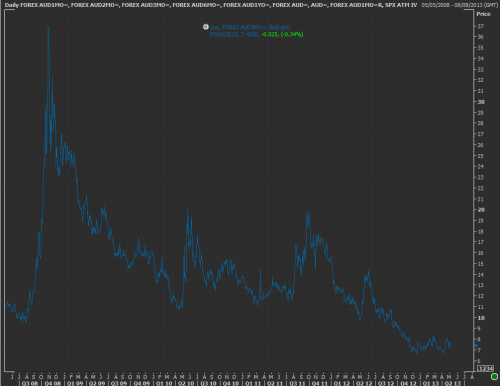Click the 'Q1 09' quarter label
500x386 pixels.
click(x=75, y=383)
